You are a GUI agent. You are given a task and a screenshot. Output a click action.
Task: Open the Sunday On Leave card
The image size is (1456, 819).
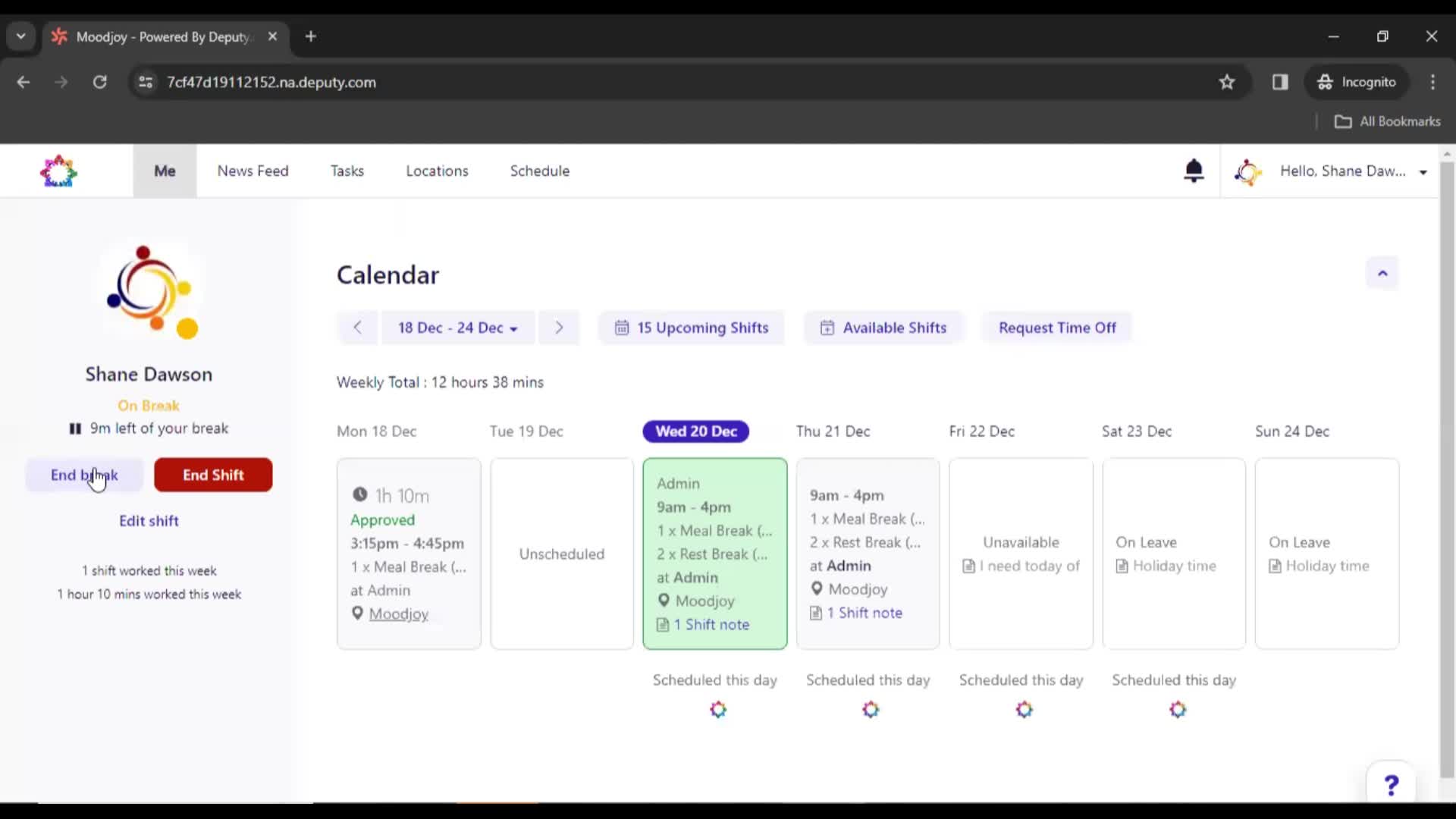[1327, 554]
